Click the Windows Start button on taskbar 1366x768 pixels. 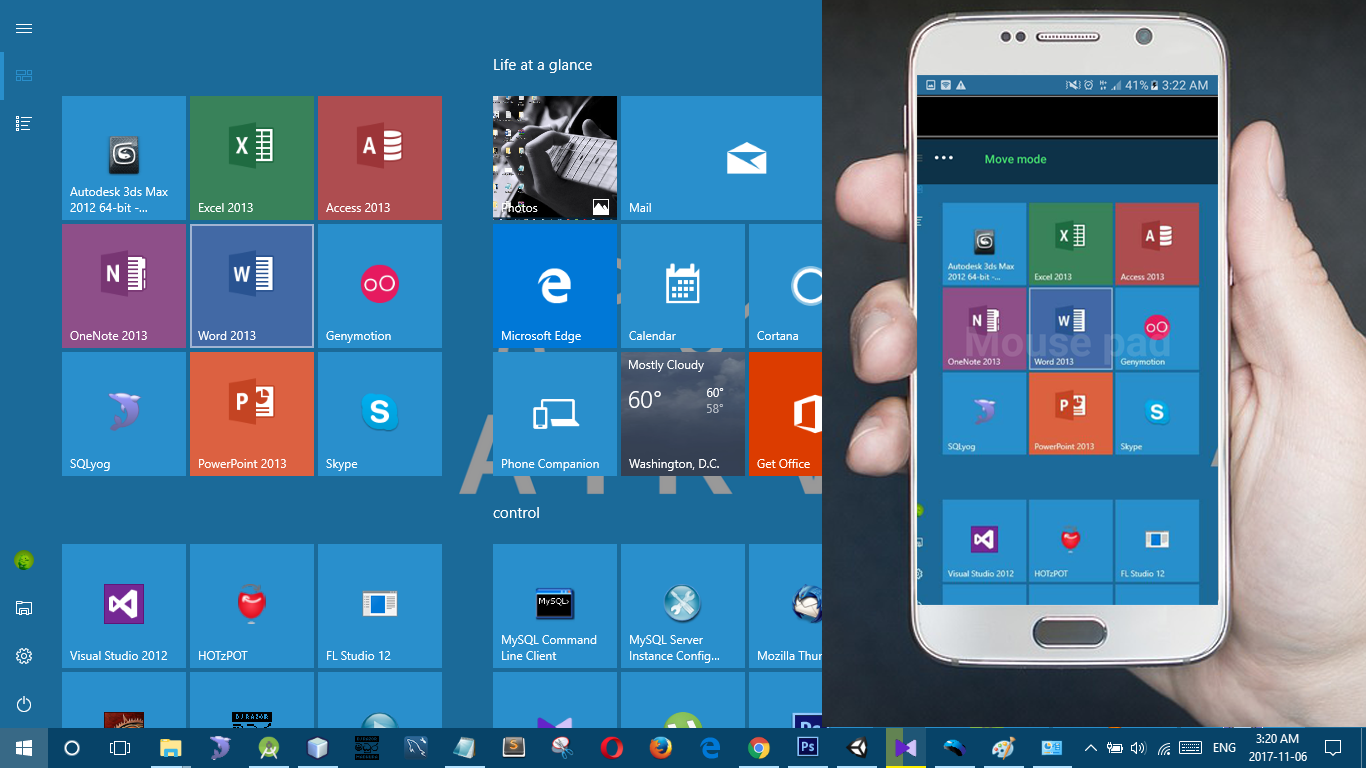[24, 748]
